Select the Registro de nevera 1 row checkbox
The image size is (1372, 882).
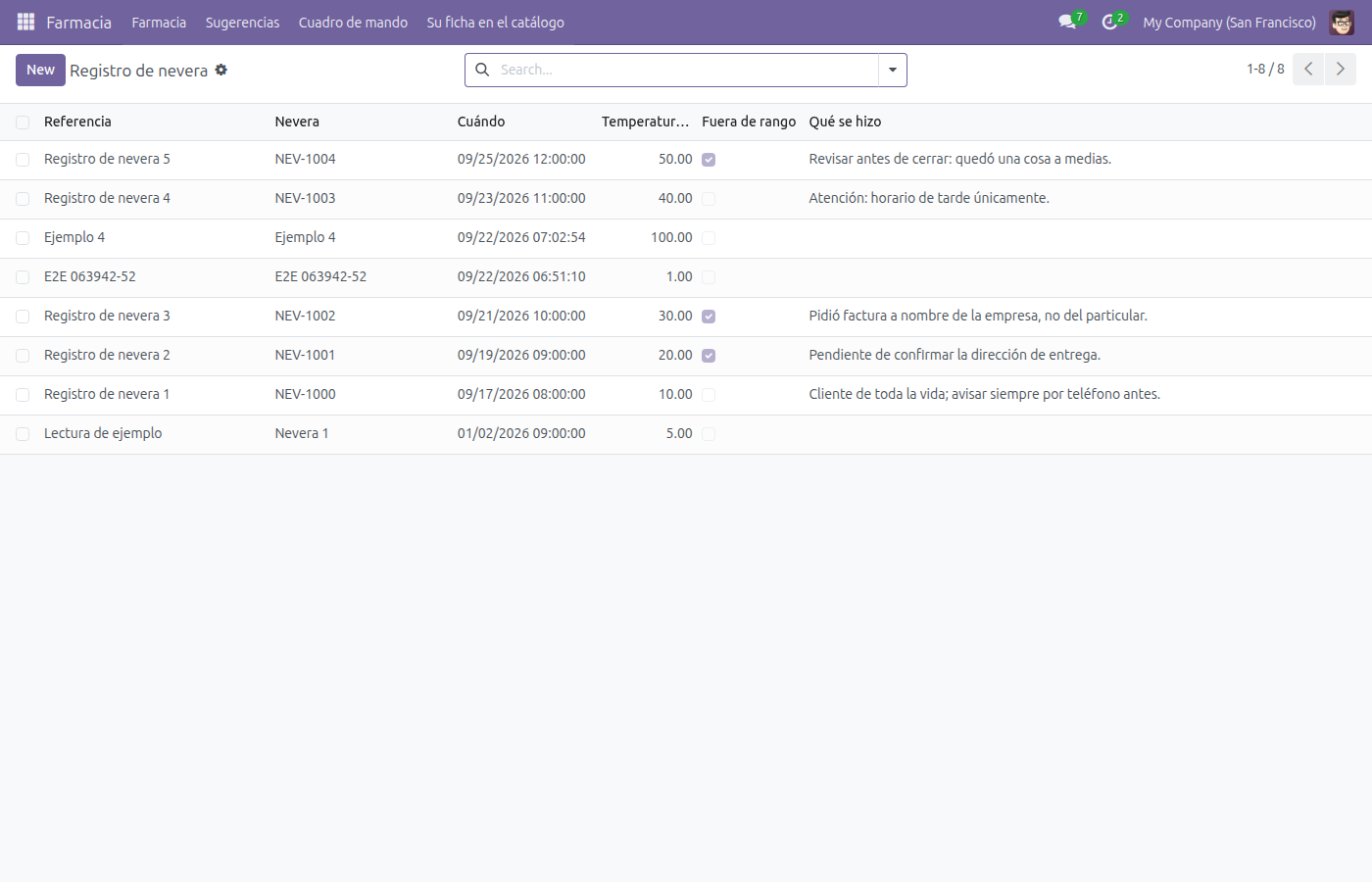tap(23, 395)
